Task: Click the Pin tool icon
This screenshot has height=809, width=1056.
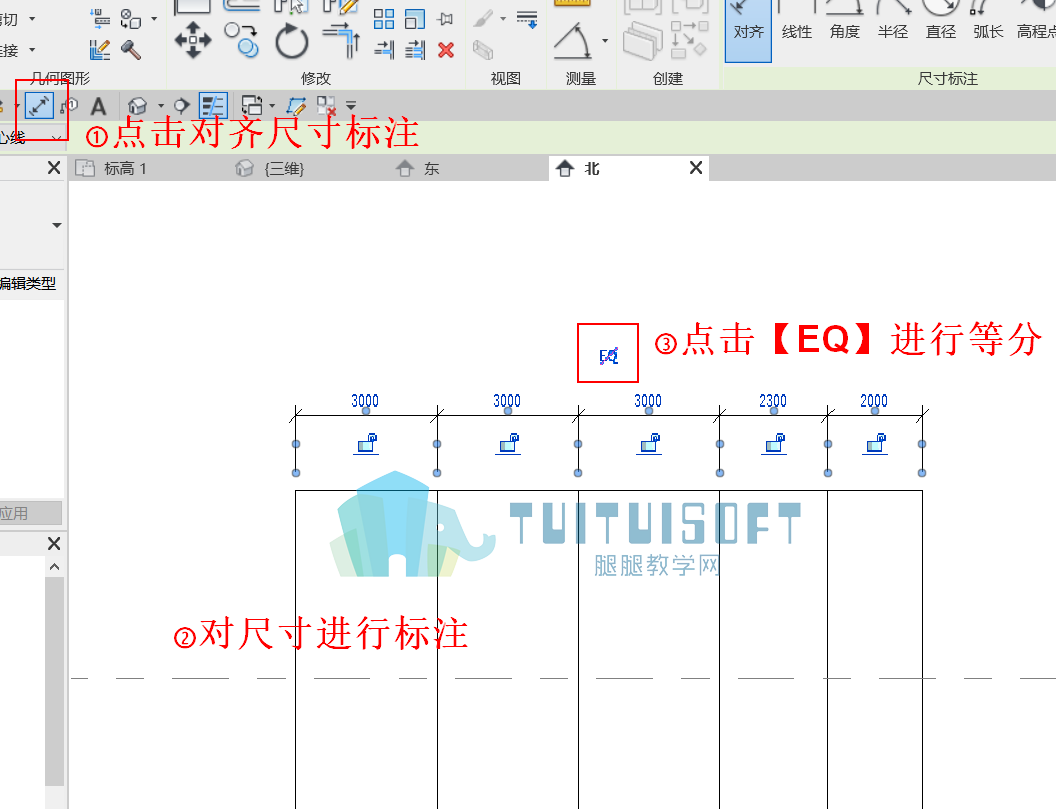Action: [x=445, y=19]
